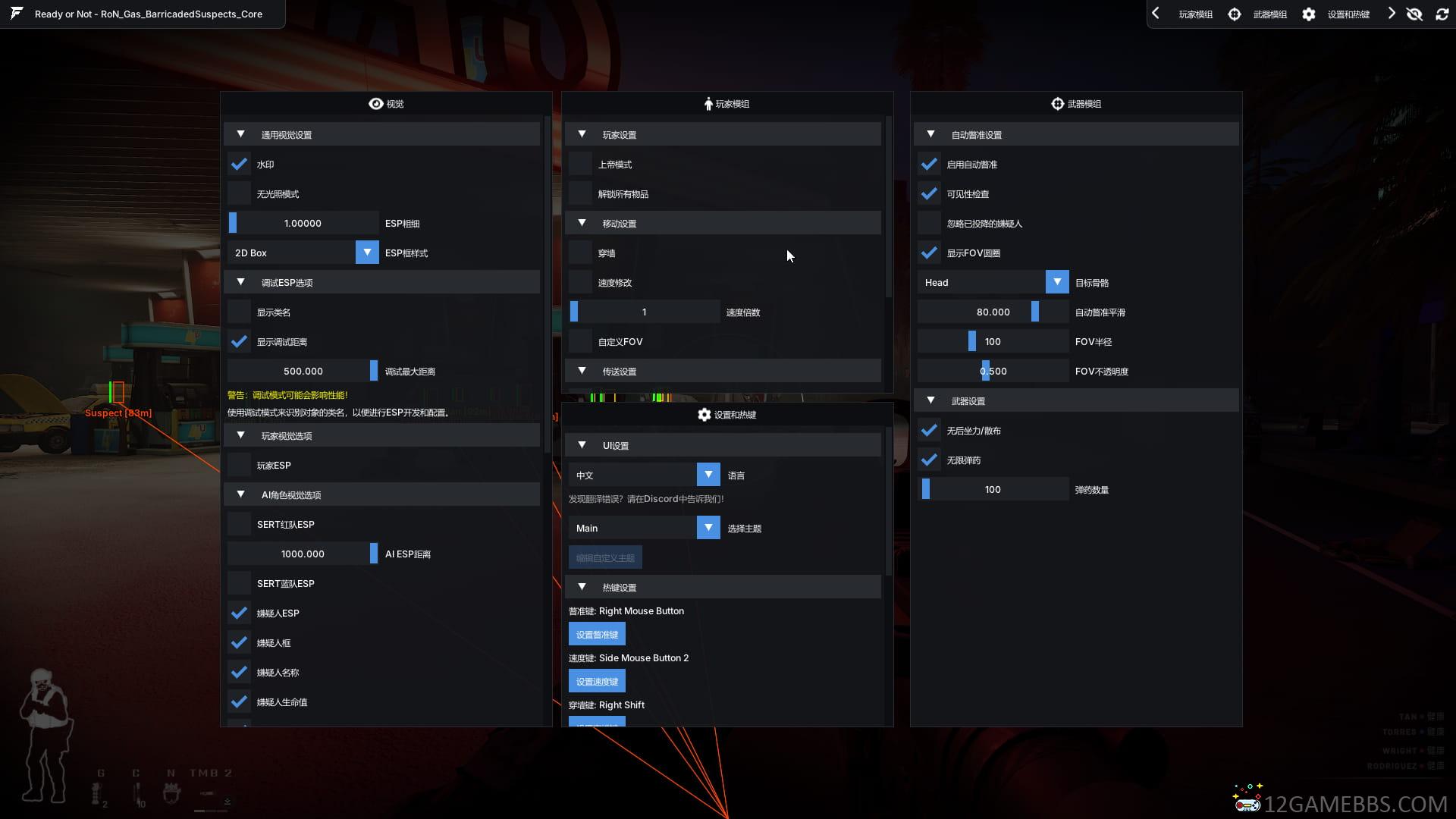Screen dimensions: 1456x819
Task: Disable the 水印 watermark checkbox
Action: [x=239, y=164]
